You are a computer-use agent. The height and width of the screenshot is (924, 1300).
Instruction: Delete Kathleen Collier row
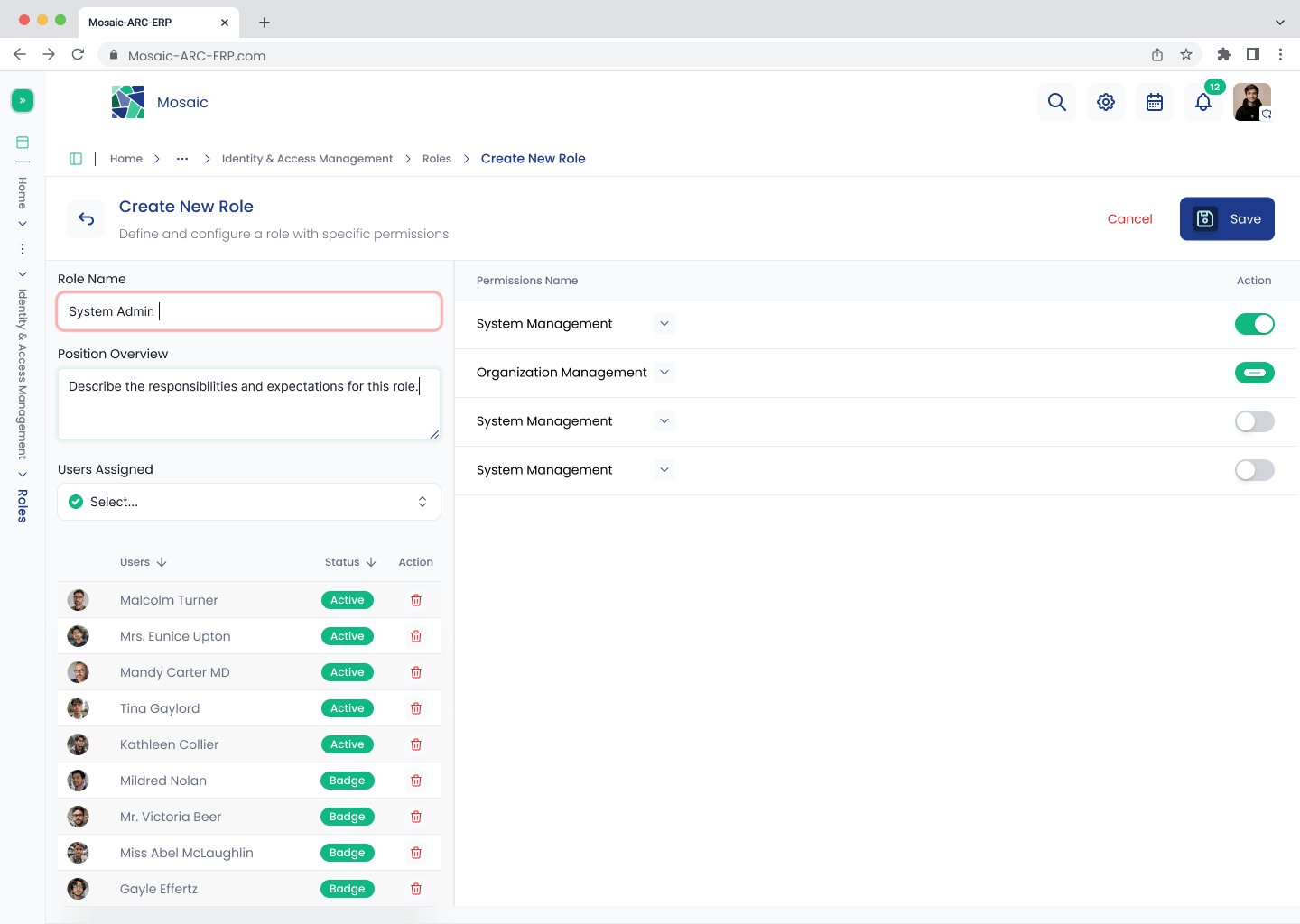coord(416,744)
